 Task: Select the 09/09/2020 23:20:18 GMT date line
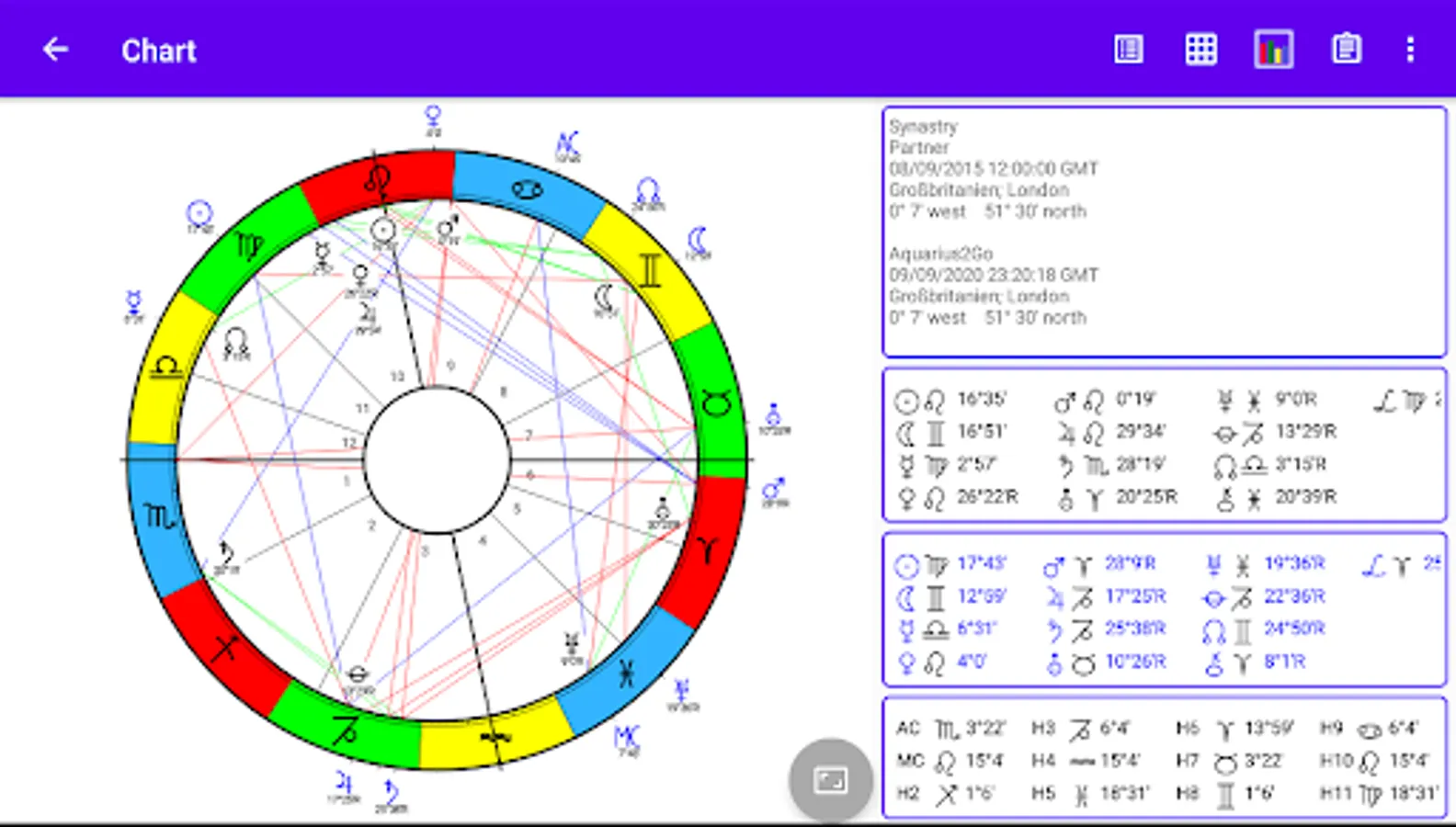point(994,275)
